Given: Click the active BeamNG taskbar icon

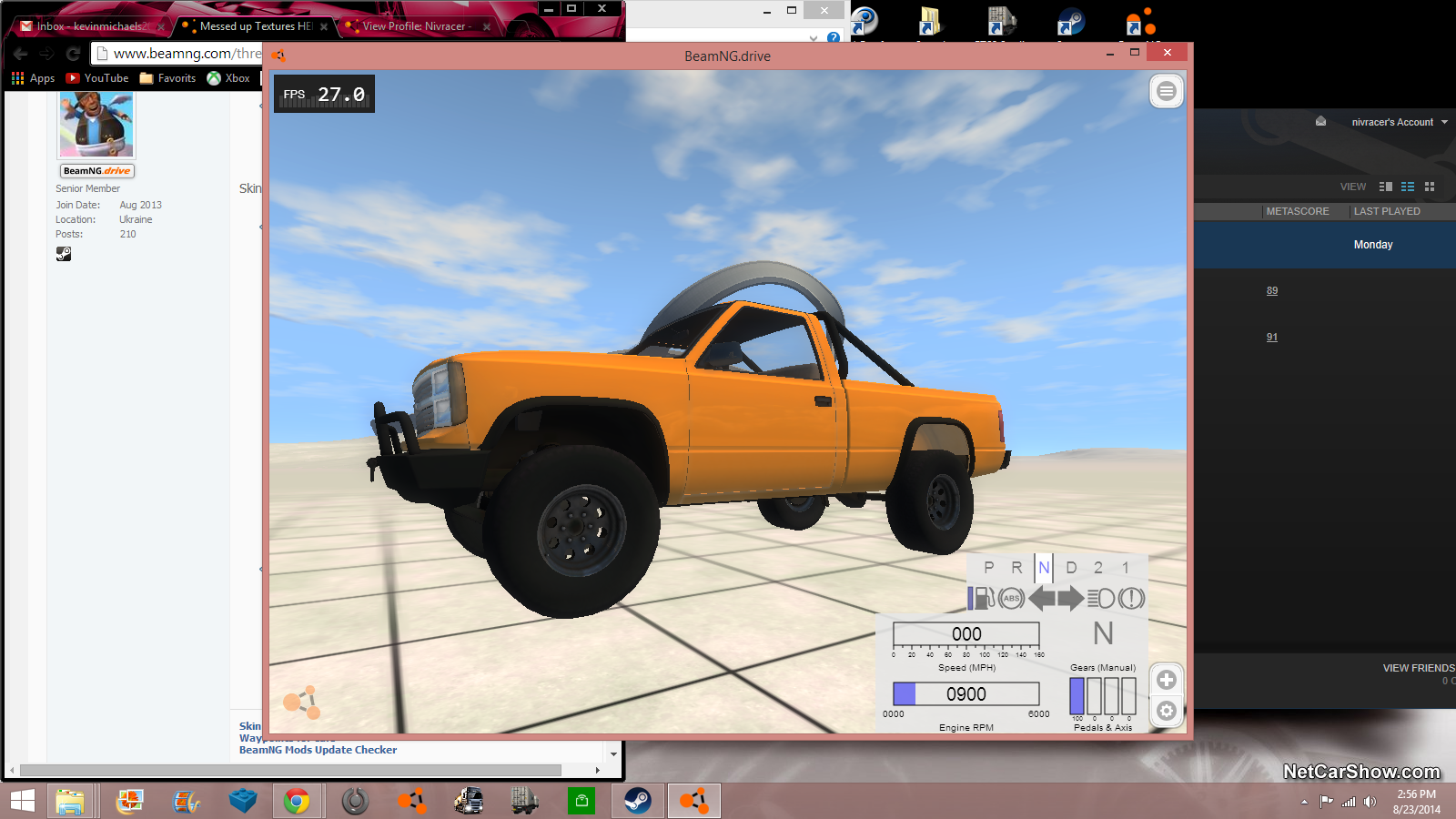Looking at the screenshot, I should click(x=693, y=801).
